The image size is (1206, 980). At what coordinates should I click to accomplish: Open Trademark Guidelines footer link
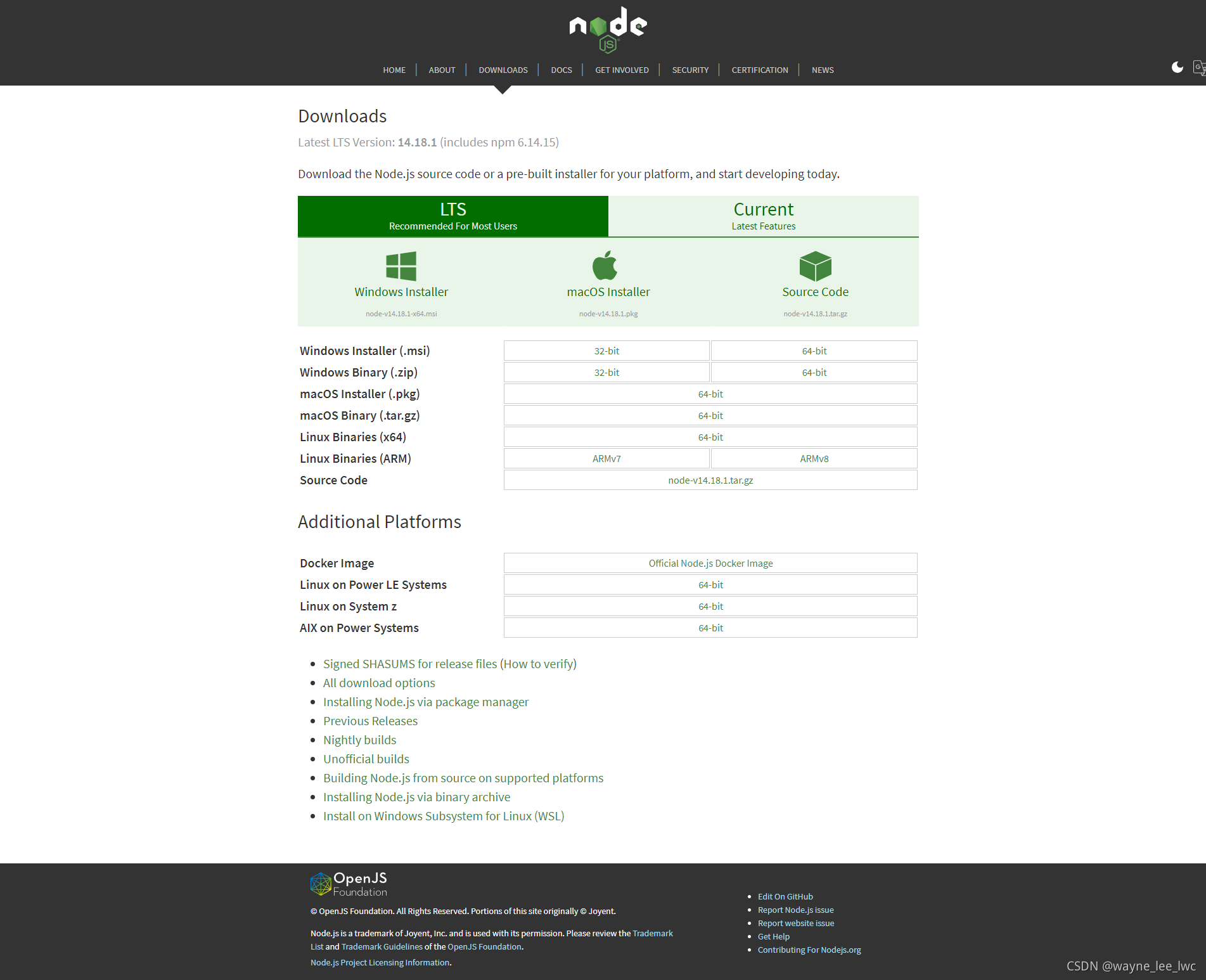point(382,946)
